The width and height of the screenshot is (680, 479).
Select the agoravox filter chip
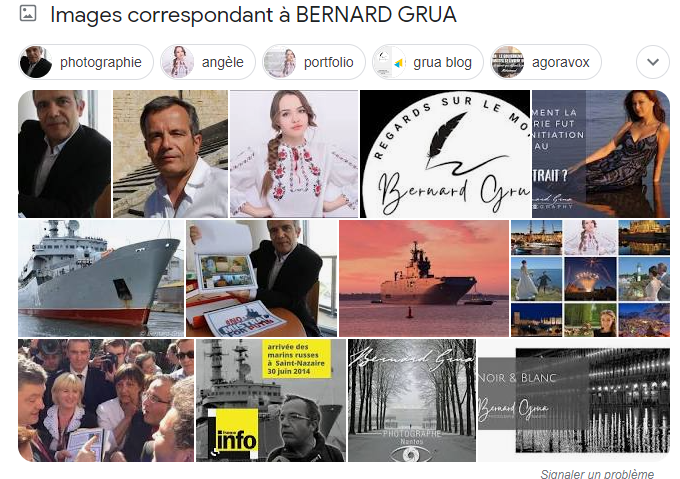point(546,62)
